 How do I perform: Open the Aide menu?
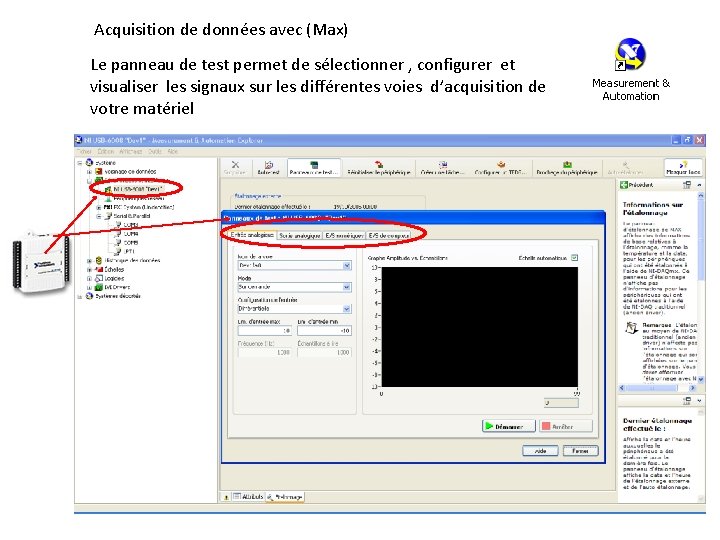point(173,151)
